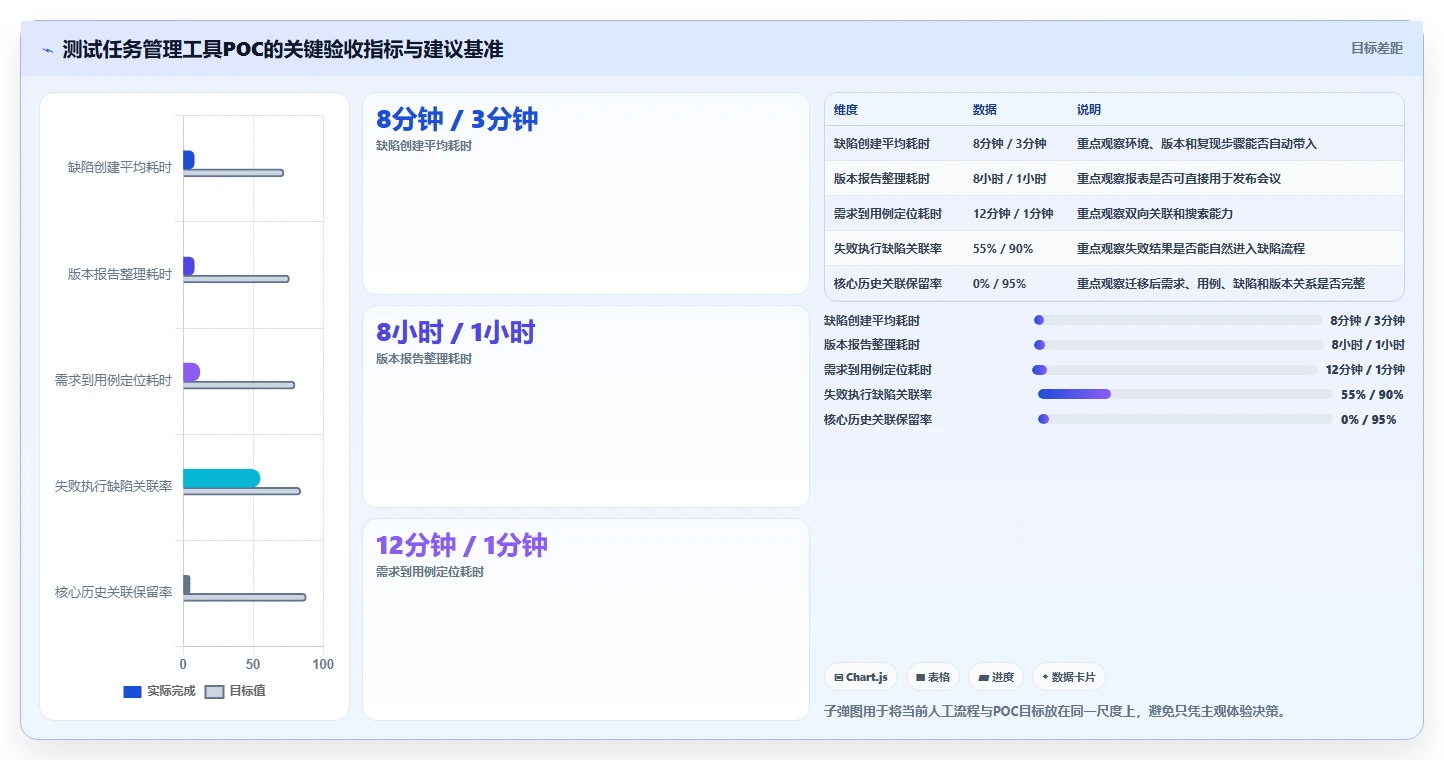Click the 版本报告整理耗时 chart axis label
Viewport: 1444px width, 760px height.
[120, 274]
